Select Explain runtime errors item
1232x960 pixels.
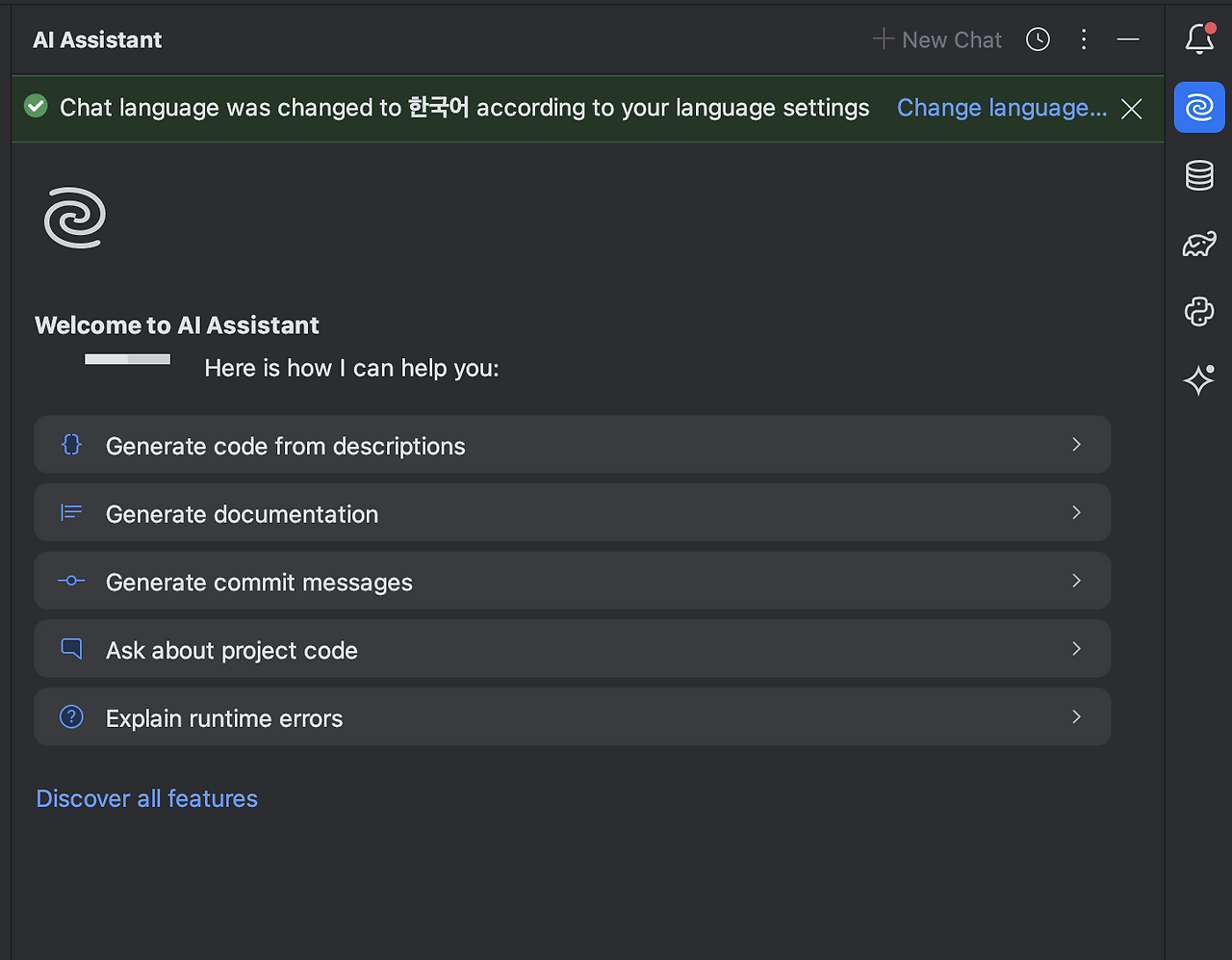tap(224, 718)
